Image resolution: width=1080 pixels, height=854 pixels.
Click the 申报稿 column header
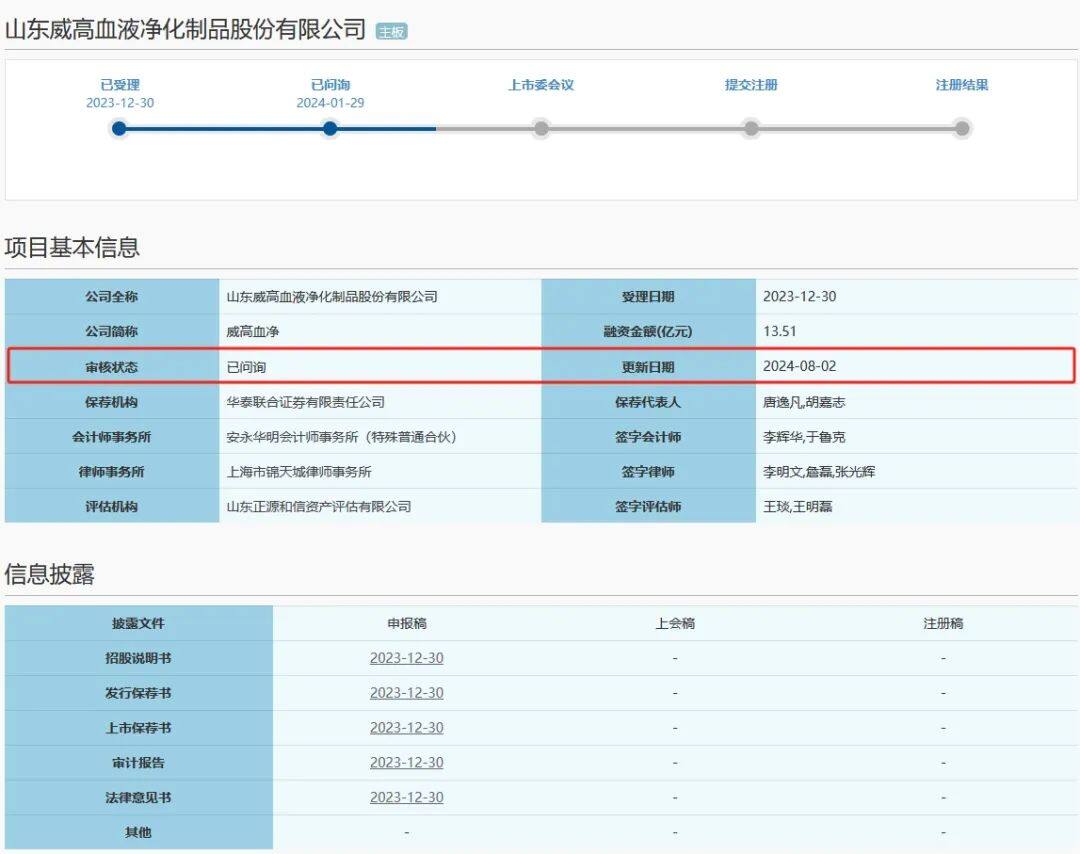(406, 623)
